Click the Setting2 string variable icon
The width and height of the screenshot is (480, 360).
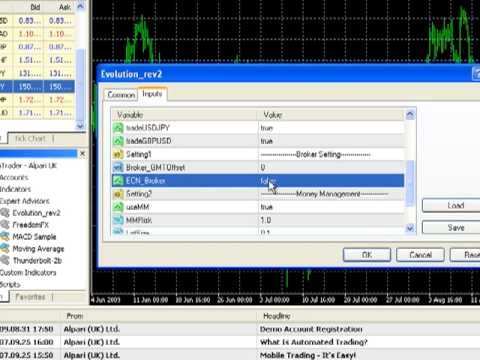pyautogui.click(x=118, y=194)
